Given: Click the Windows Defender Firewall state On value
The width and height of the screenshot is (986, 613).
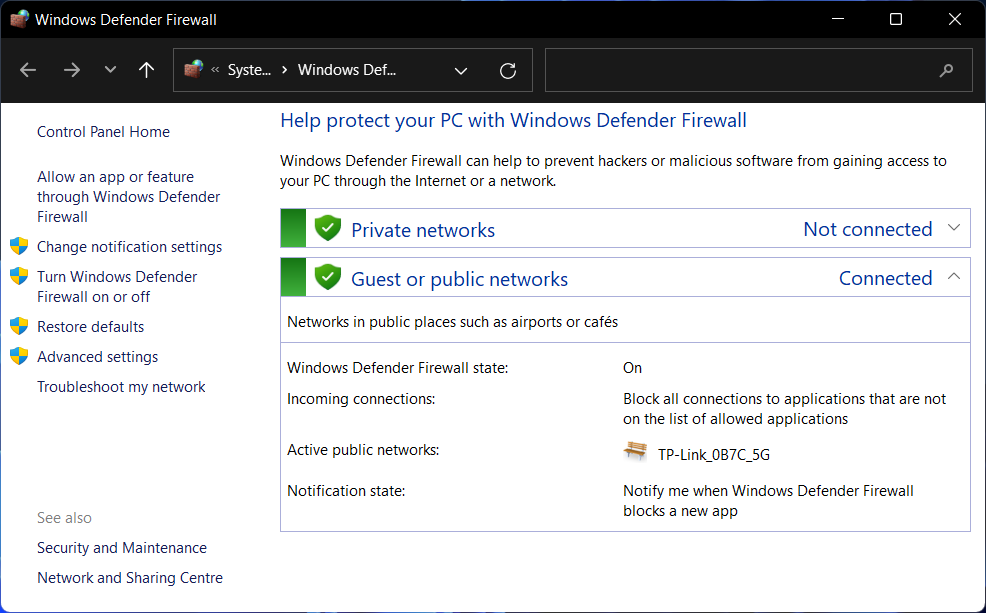Looking at the screenshot, I should (x=632, y=368).
